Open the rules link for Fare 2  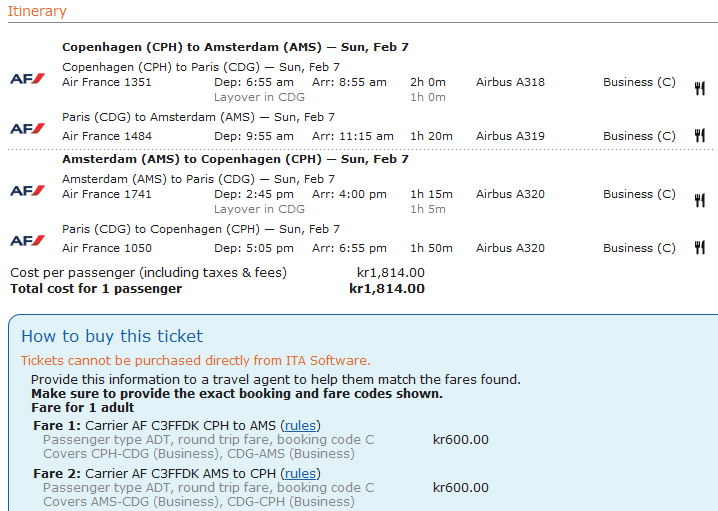300,473
